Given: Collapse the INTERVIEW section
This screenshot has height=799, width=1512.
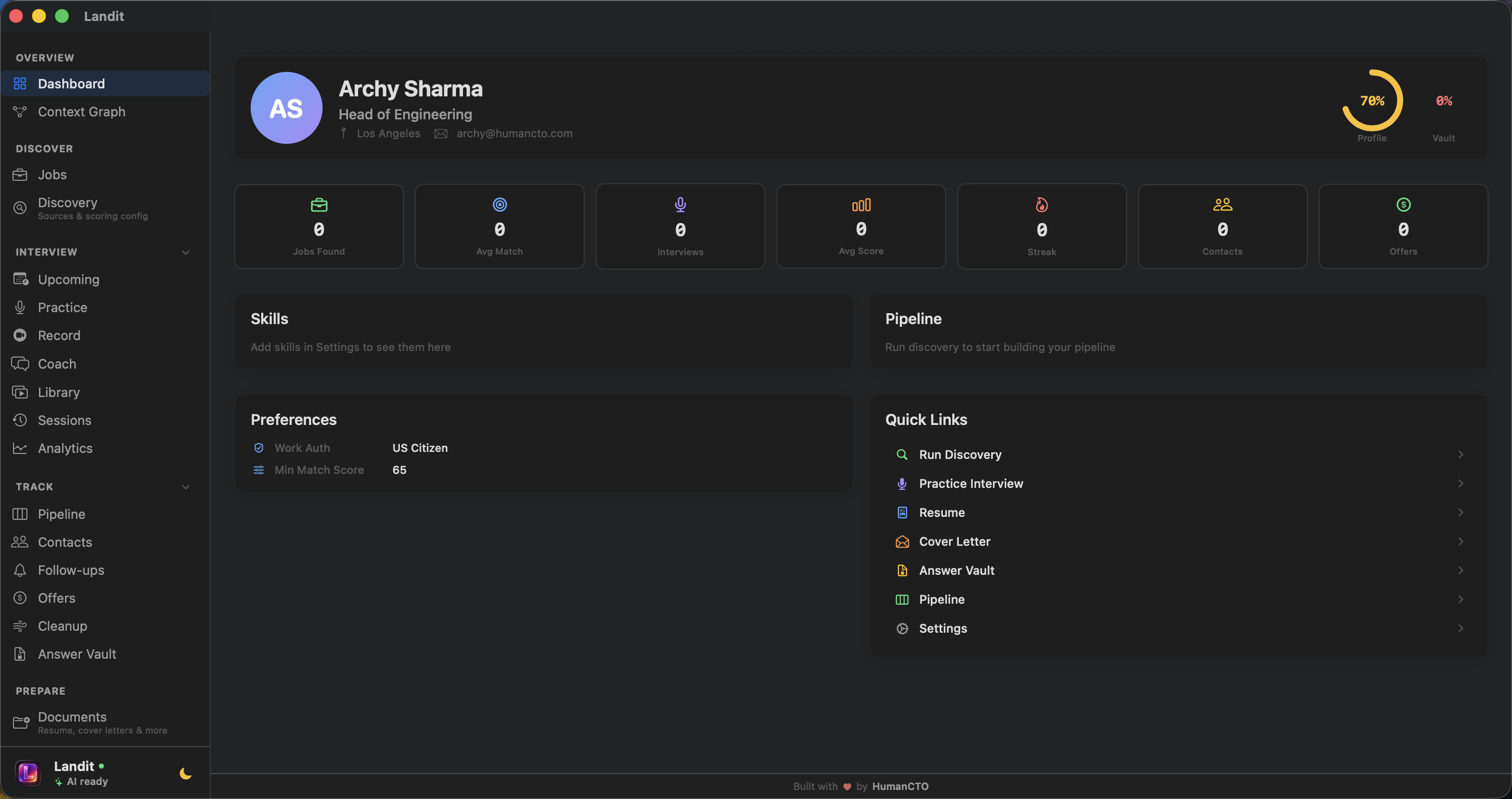Looking at the screenshot, I should click(185, 253).
